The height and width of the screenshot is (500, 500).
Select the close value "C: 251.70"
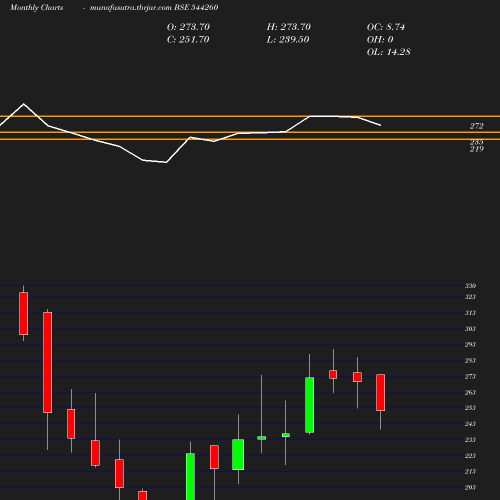(188, 39)
